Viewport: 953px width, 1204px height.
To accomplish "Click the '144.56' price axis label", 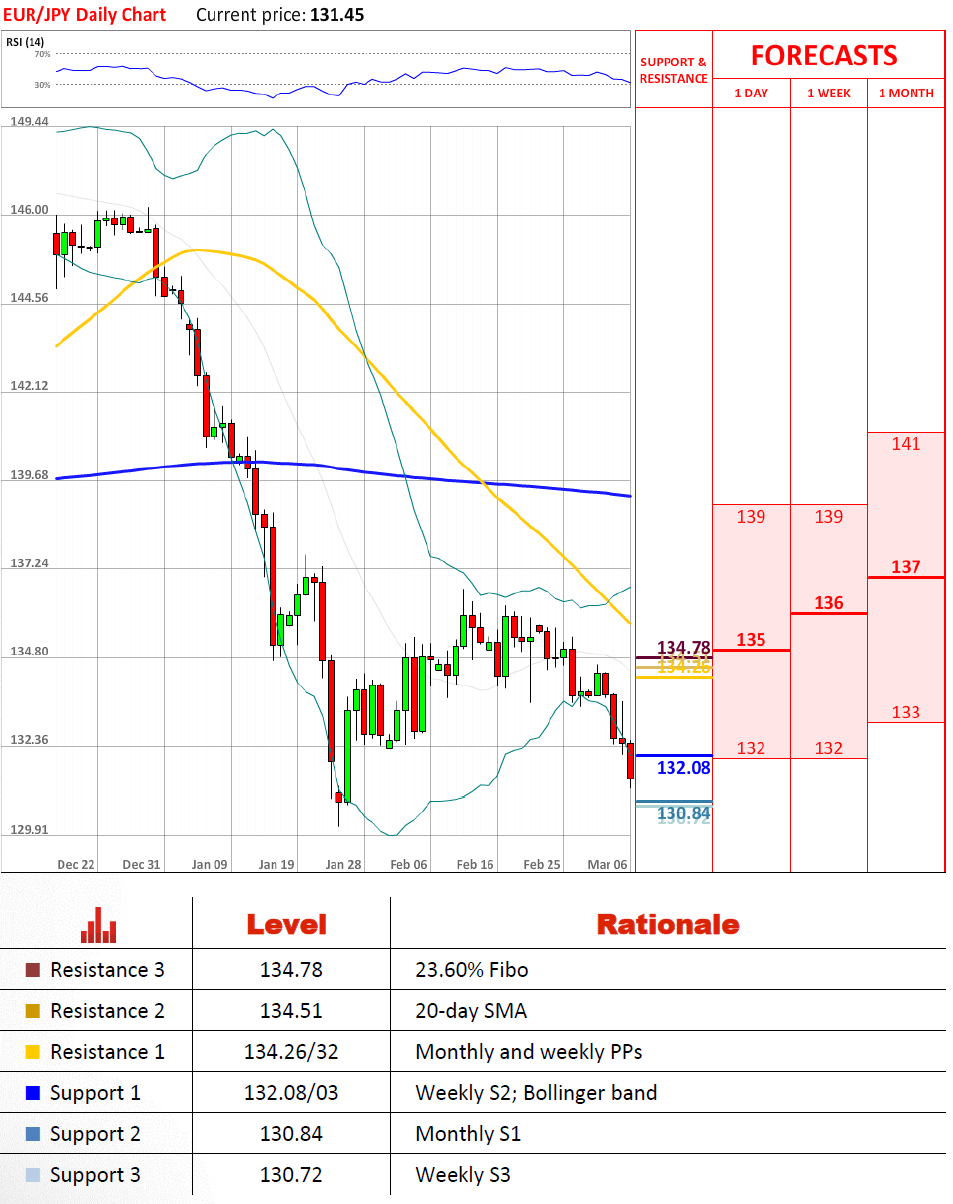I will pyautogui.click(x=30, y=298).
